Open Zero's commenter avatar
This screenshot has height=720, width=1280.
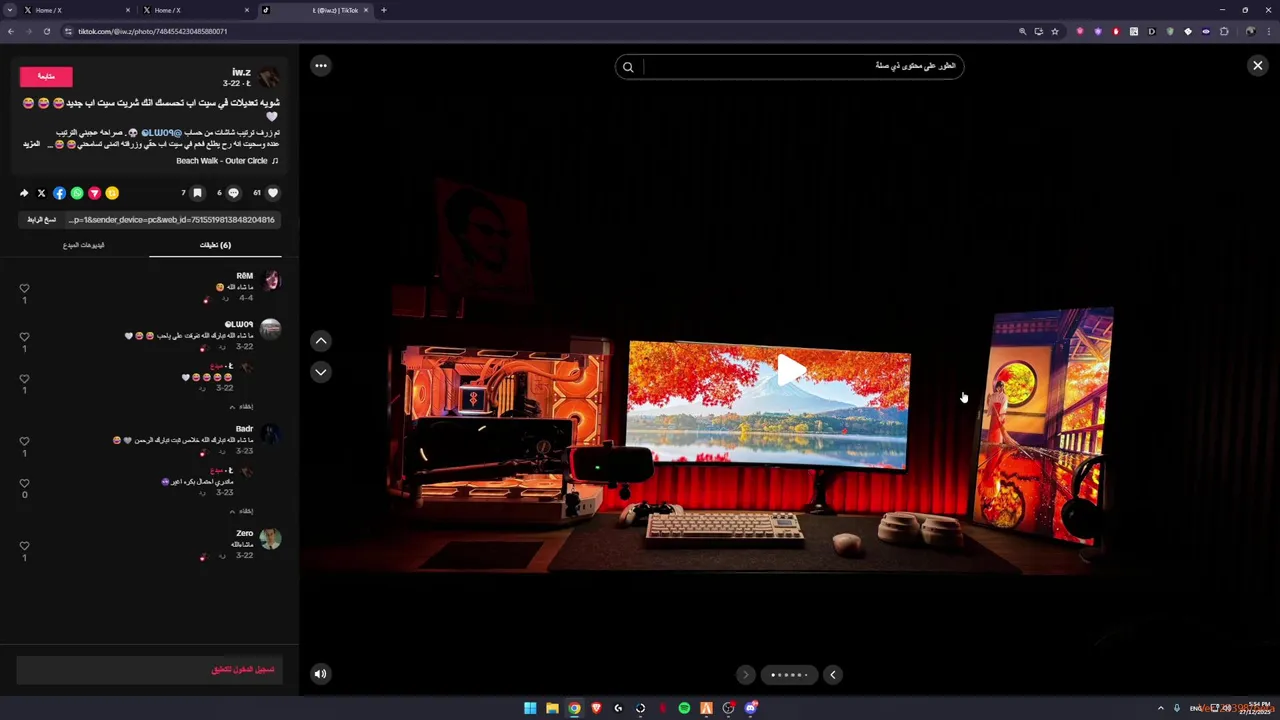270,540
